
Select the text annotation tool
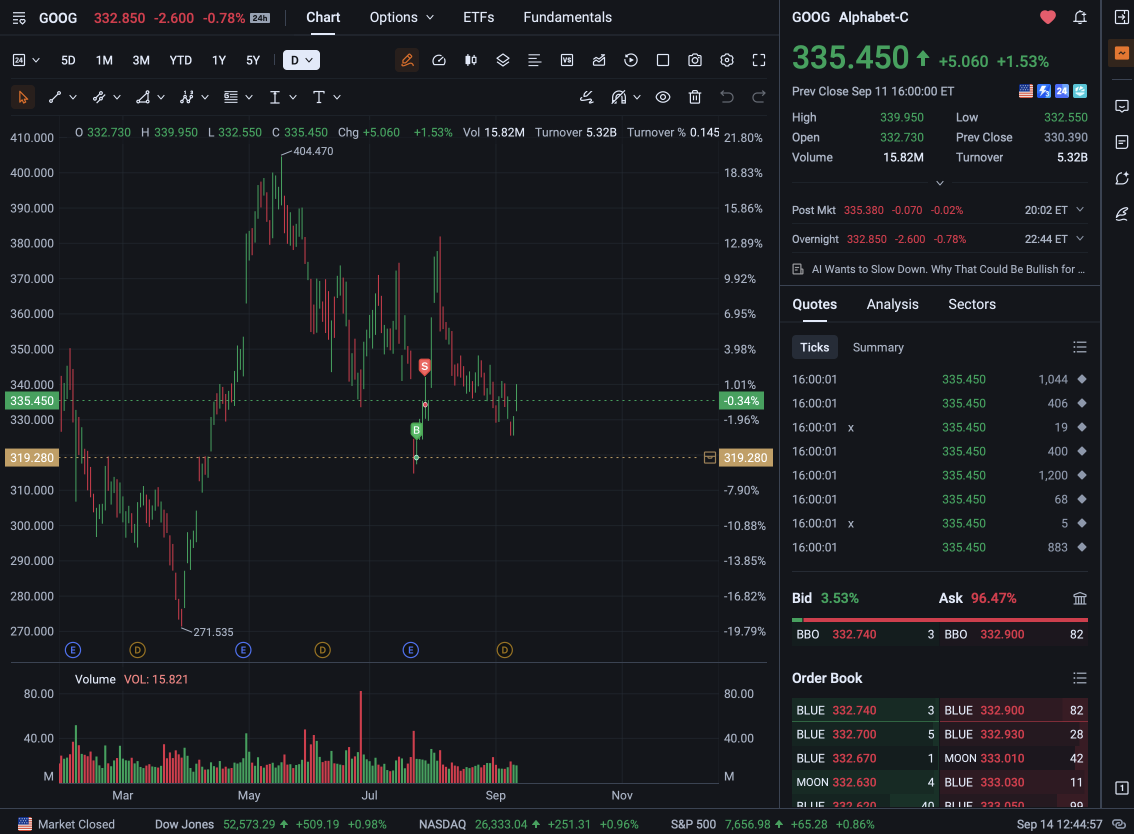click(319, 97)
